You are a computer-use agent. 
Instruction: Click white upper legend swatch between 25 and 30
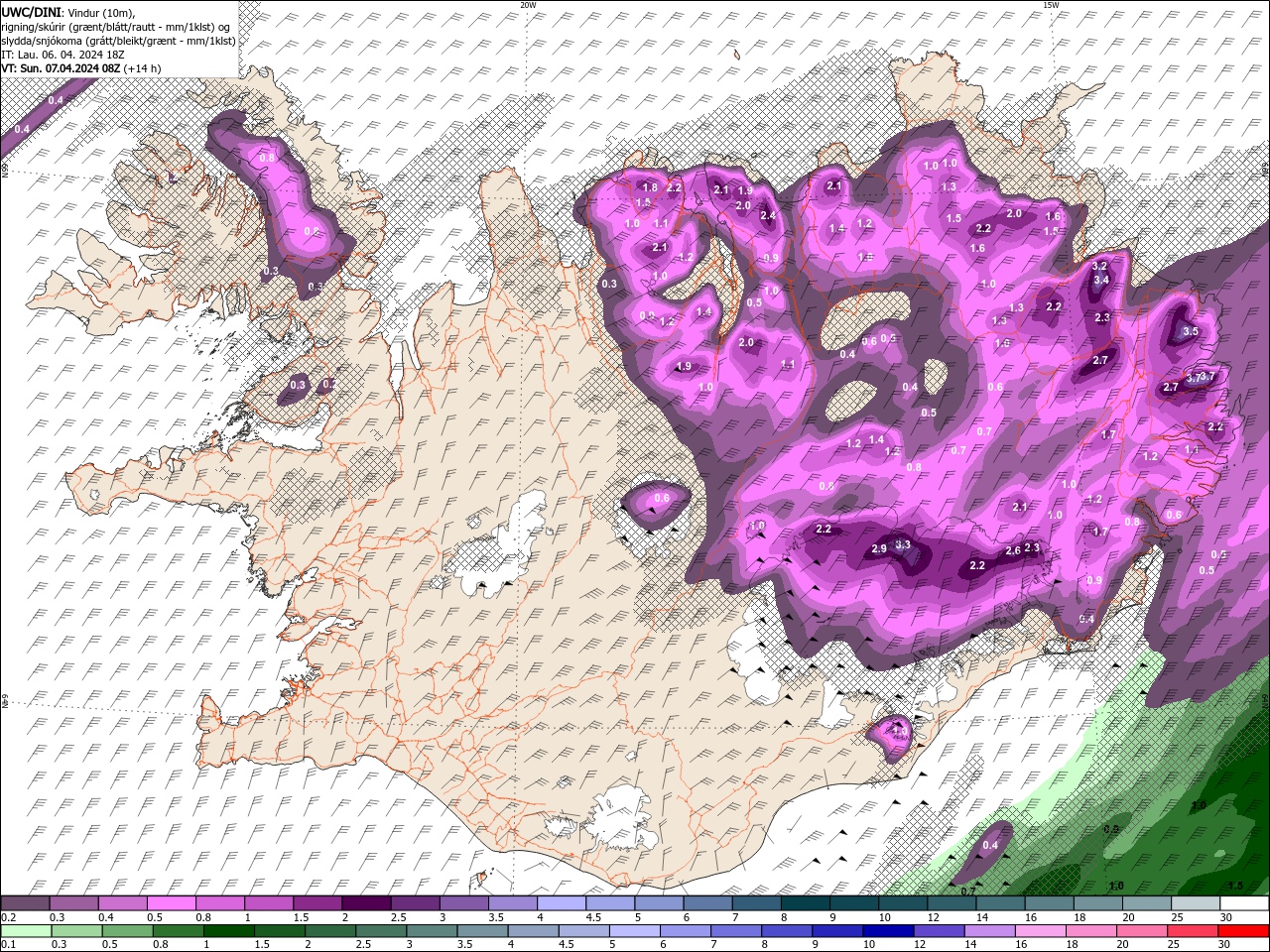point(1195,903)
